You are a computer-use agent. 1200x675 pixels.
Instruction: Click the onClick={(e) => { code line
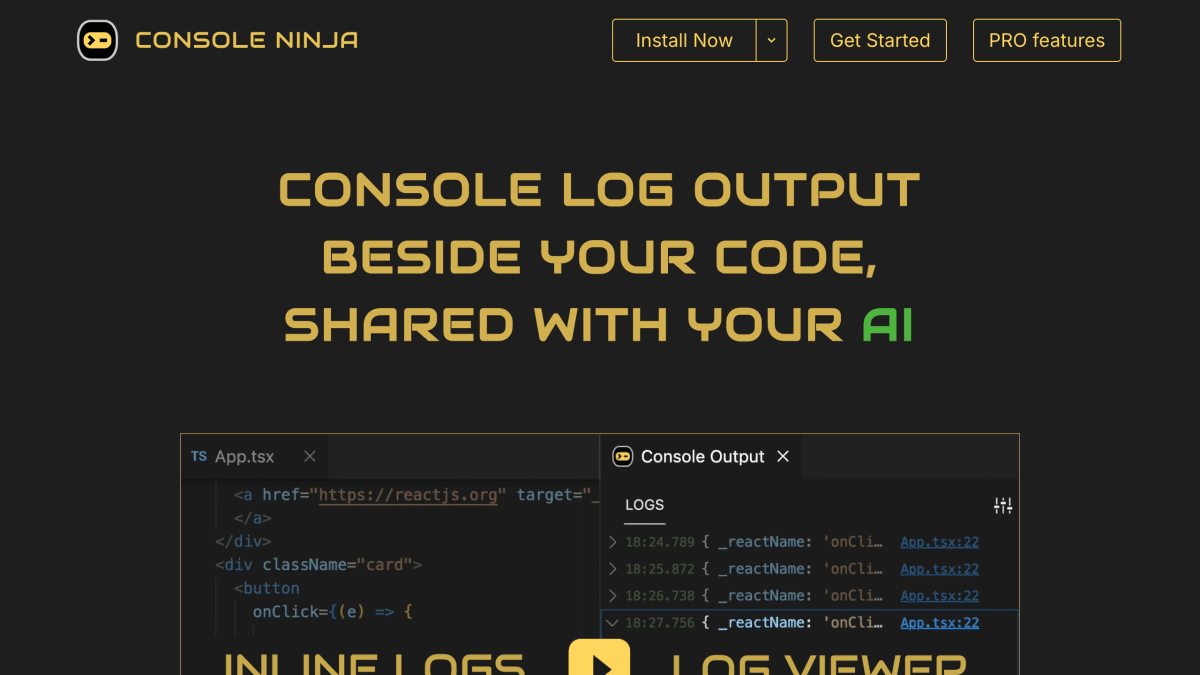pos(332,612)
